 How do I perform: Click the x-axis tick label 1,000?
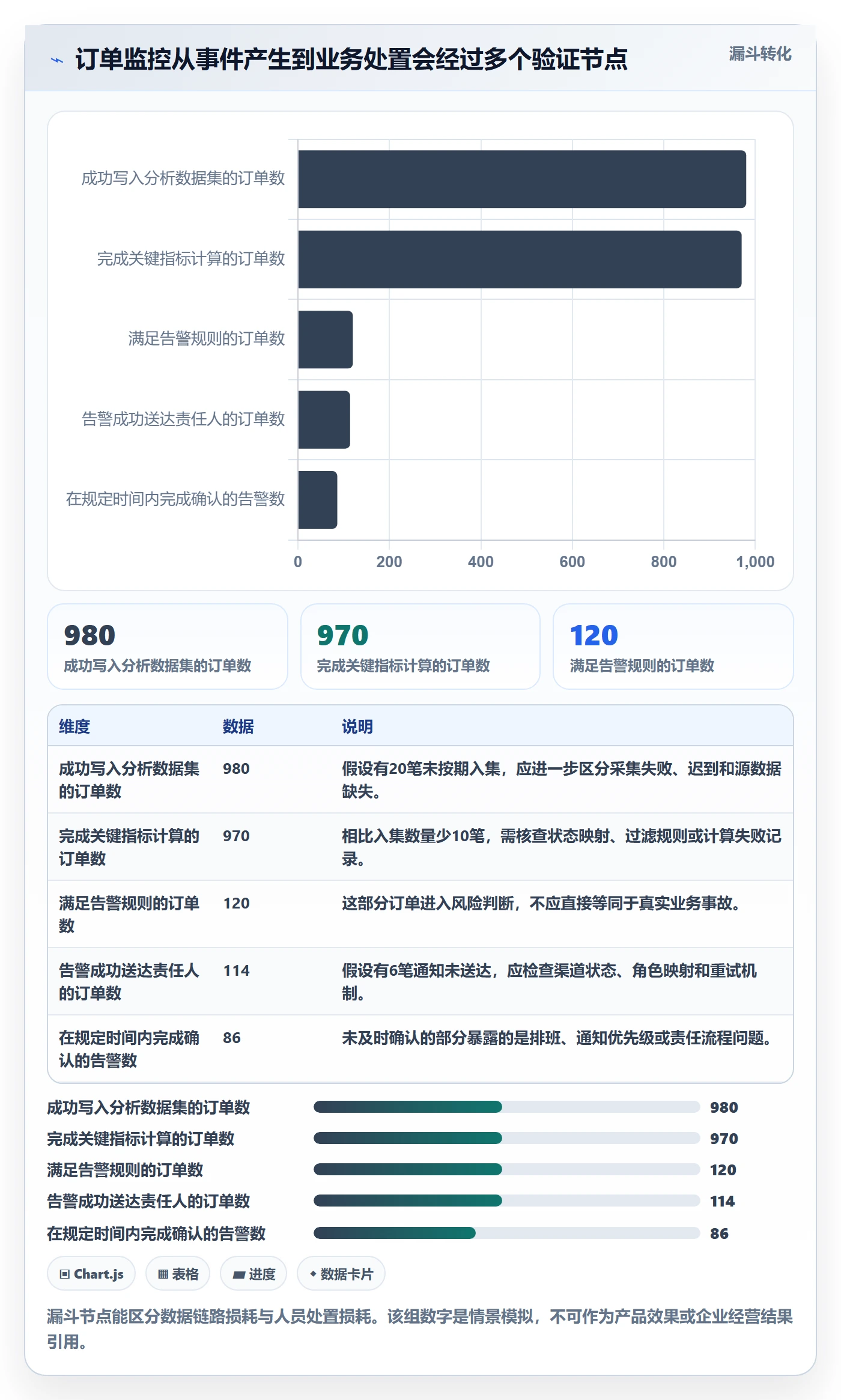[x=755, y=562]
